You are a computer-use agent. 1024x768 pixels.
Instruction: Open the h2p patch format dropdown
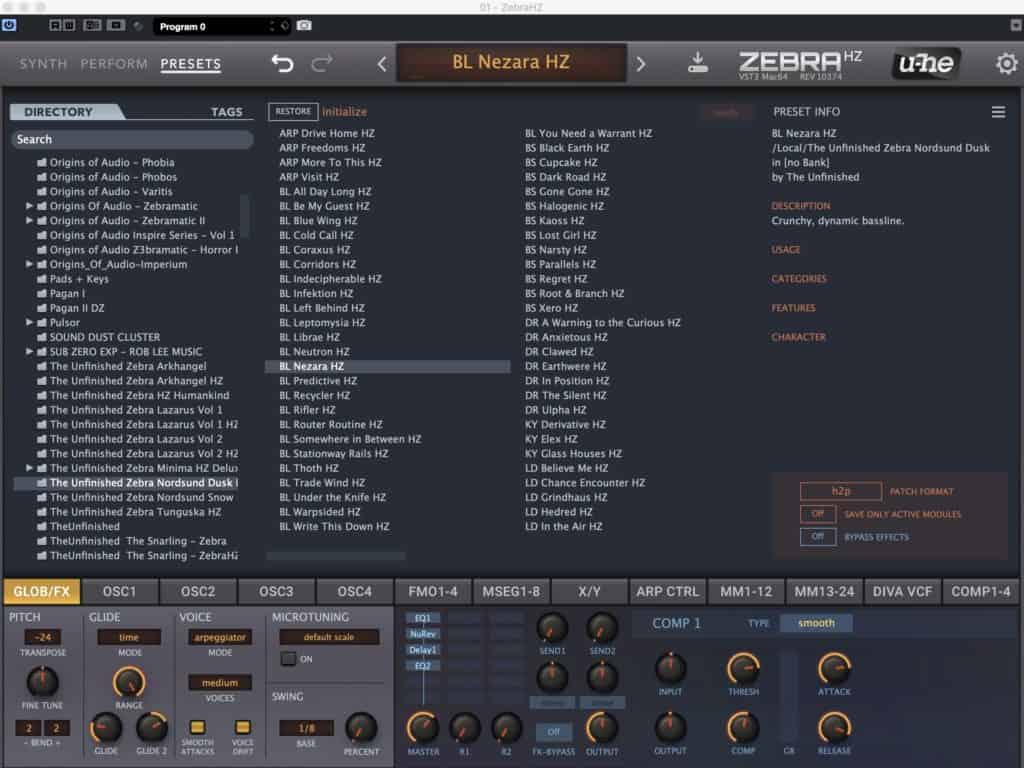coord(841,491)
